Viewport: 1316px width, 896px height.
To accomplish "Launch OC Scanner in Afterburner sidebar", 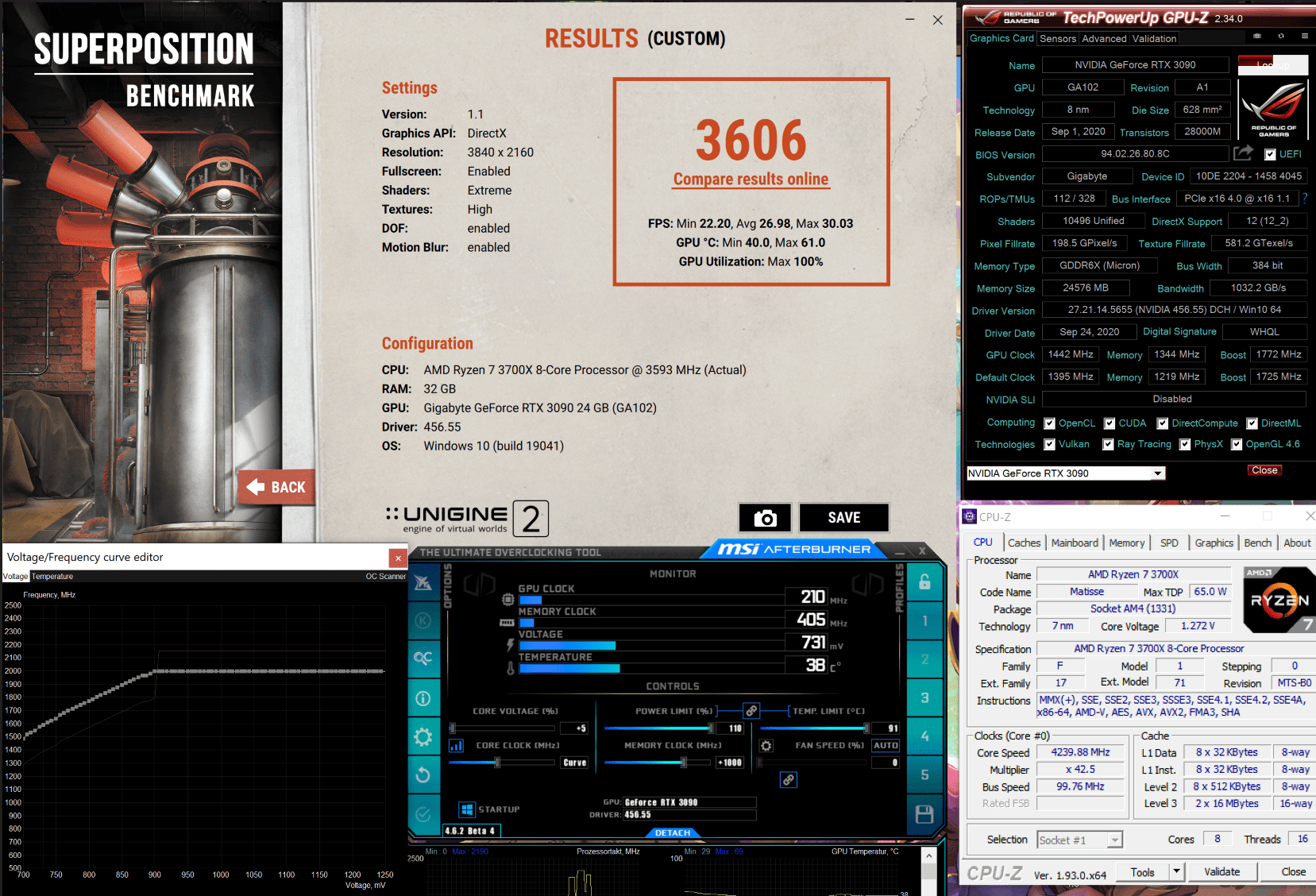I will (x=423, y=658).
